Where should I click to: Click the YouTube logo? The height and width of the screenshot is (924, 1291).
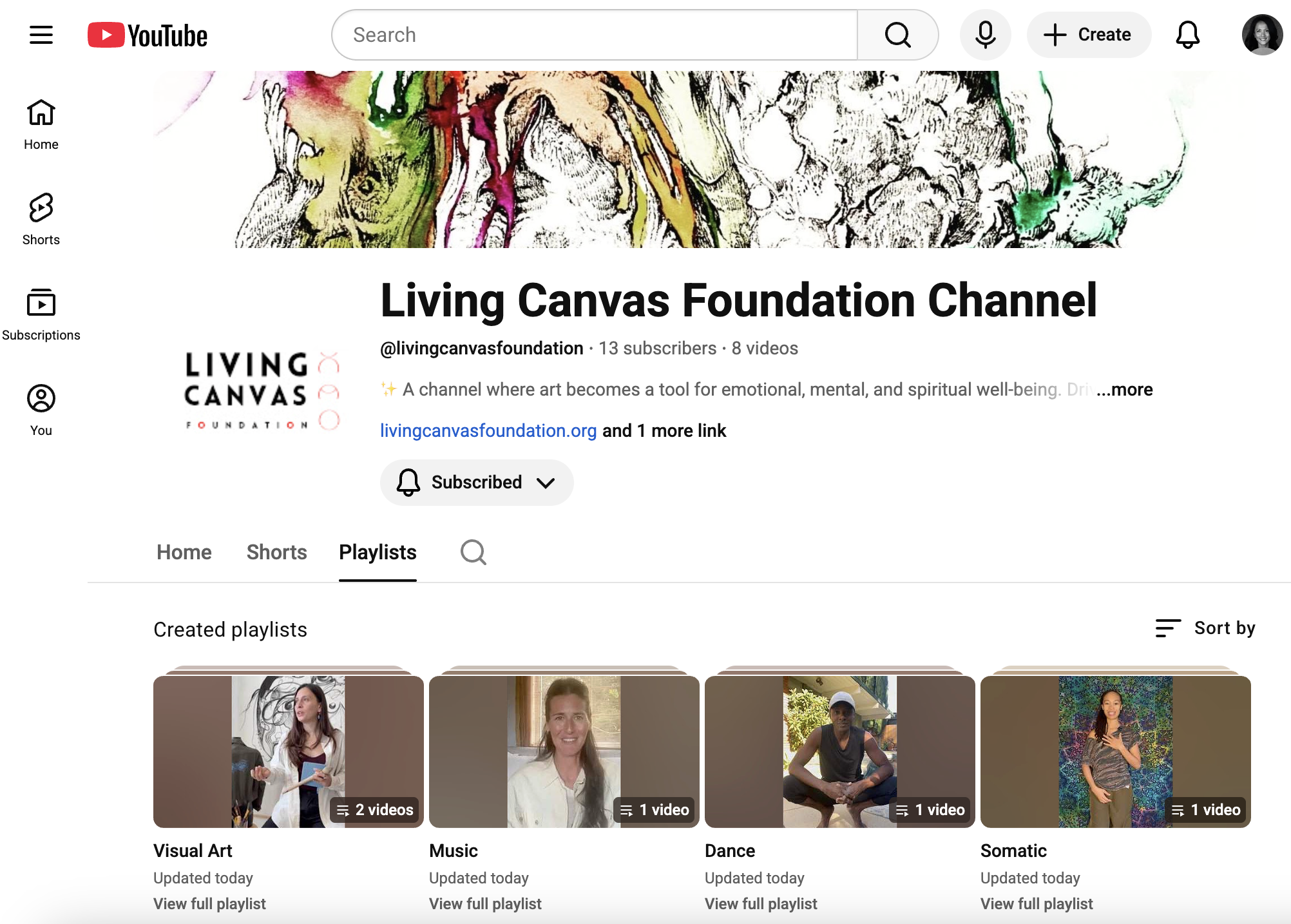pyautogui.click(x=148, y=35)
